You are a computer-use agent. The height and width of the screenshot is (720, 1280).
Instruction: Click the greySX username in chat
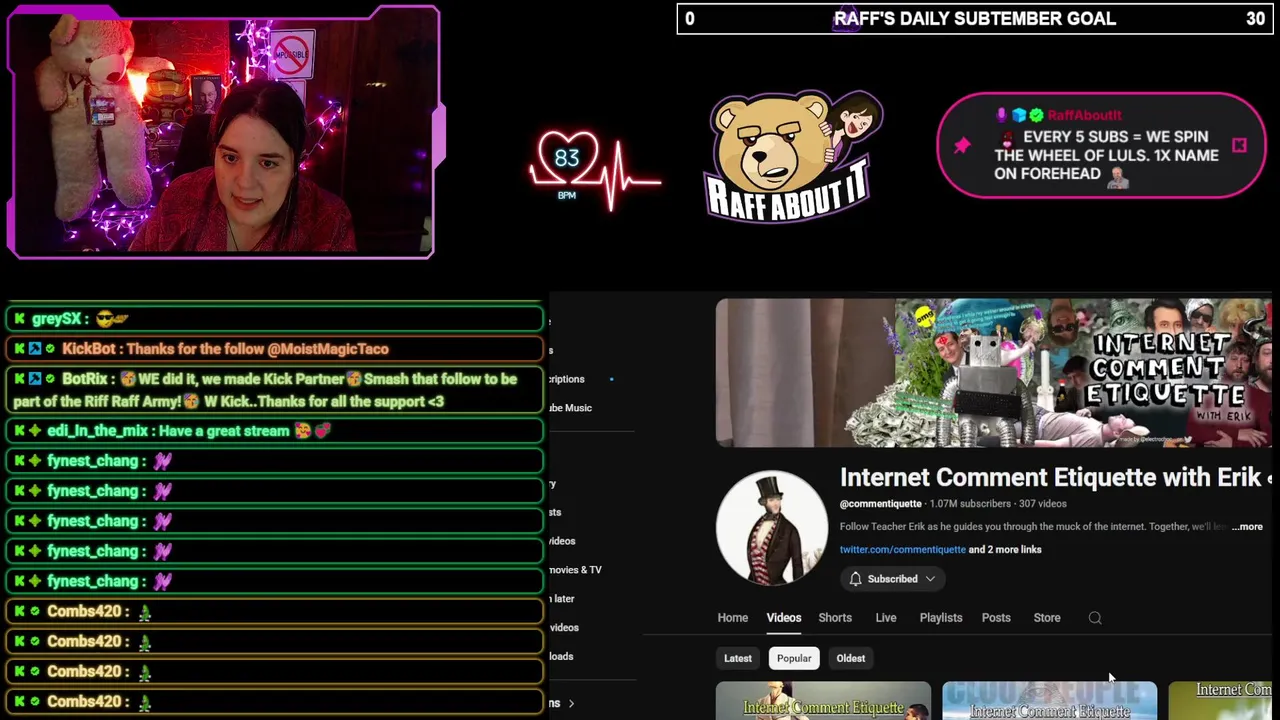pyautogui.click(x=56, y=319)
